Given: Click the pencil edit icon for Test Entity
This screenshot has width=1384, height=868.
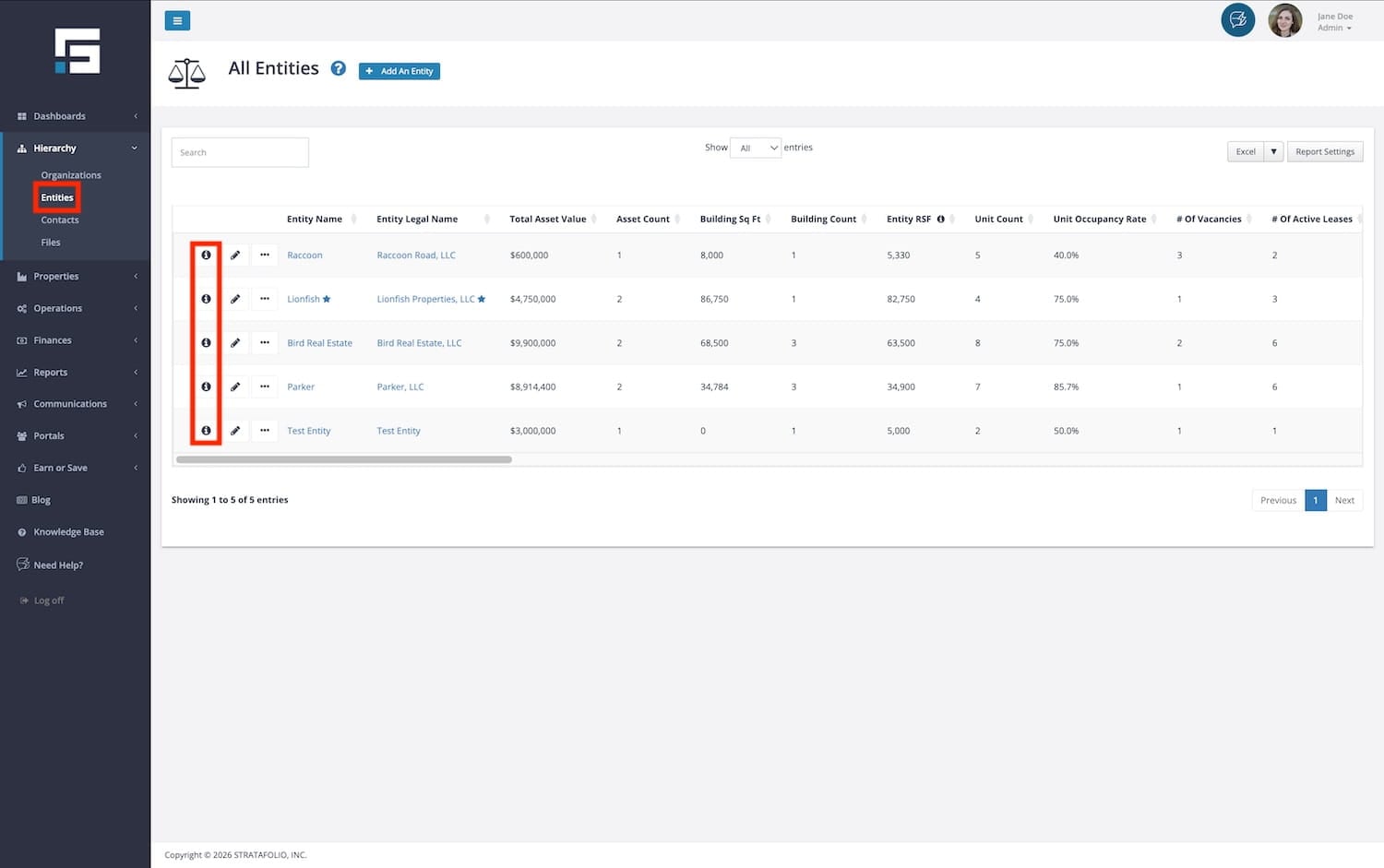Looking at the screenshot, I should [235, 431].
